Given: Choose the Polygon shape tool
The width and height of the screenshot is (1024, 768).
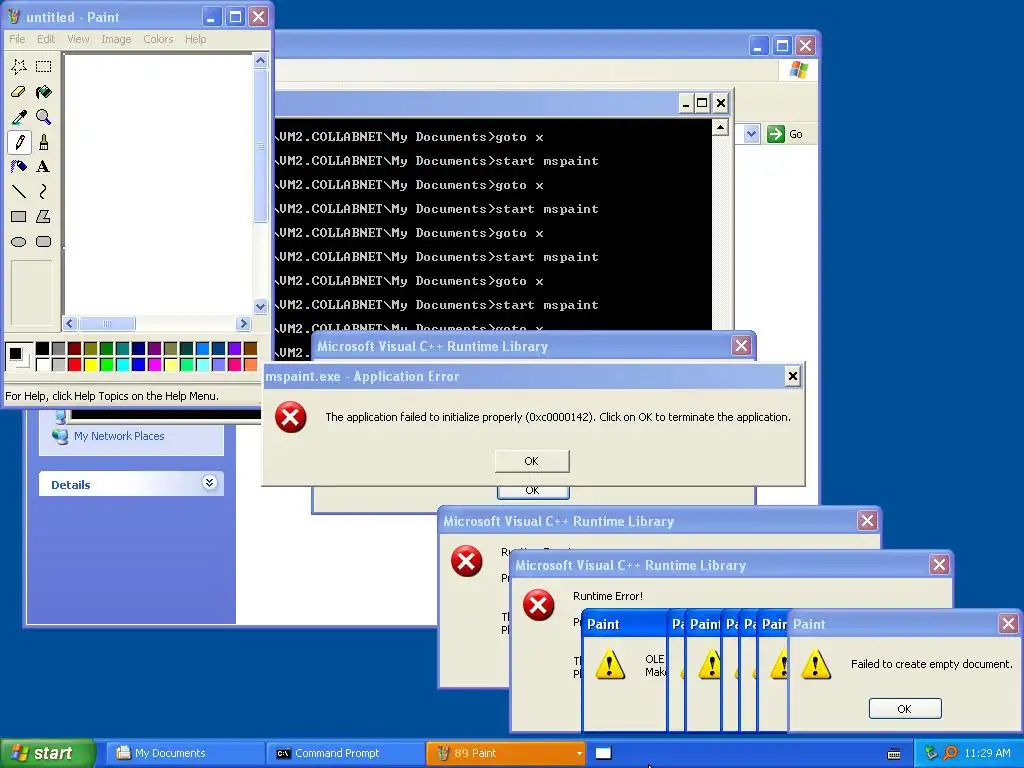Looking at the screenshot, I should coord(43,216).
